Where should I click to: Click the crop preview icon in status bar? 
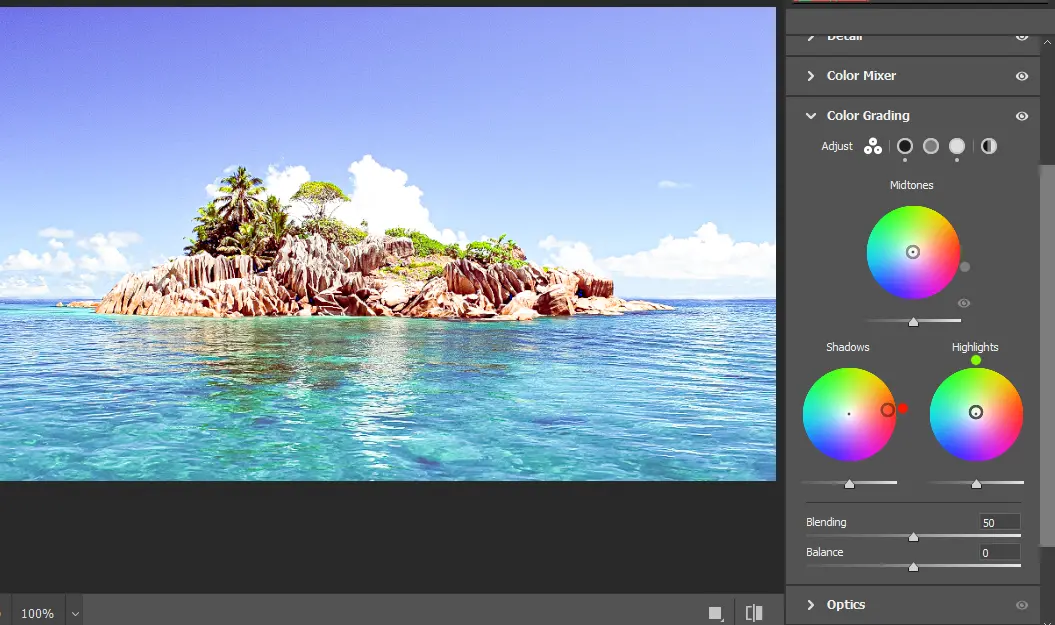click(713, 611)
